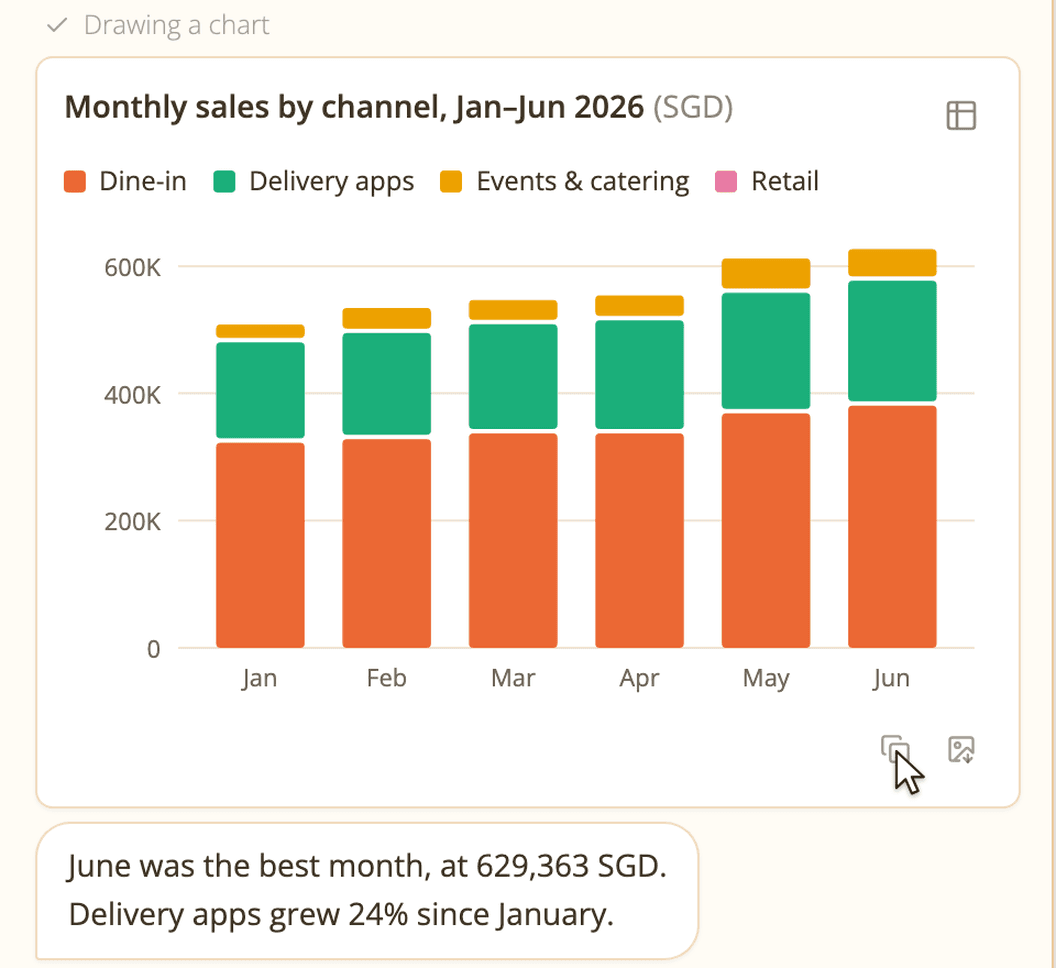Select the Jun Delivery apps bar segment
This screenshot has width=1056, height=968.
[x=892, y=341]
